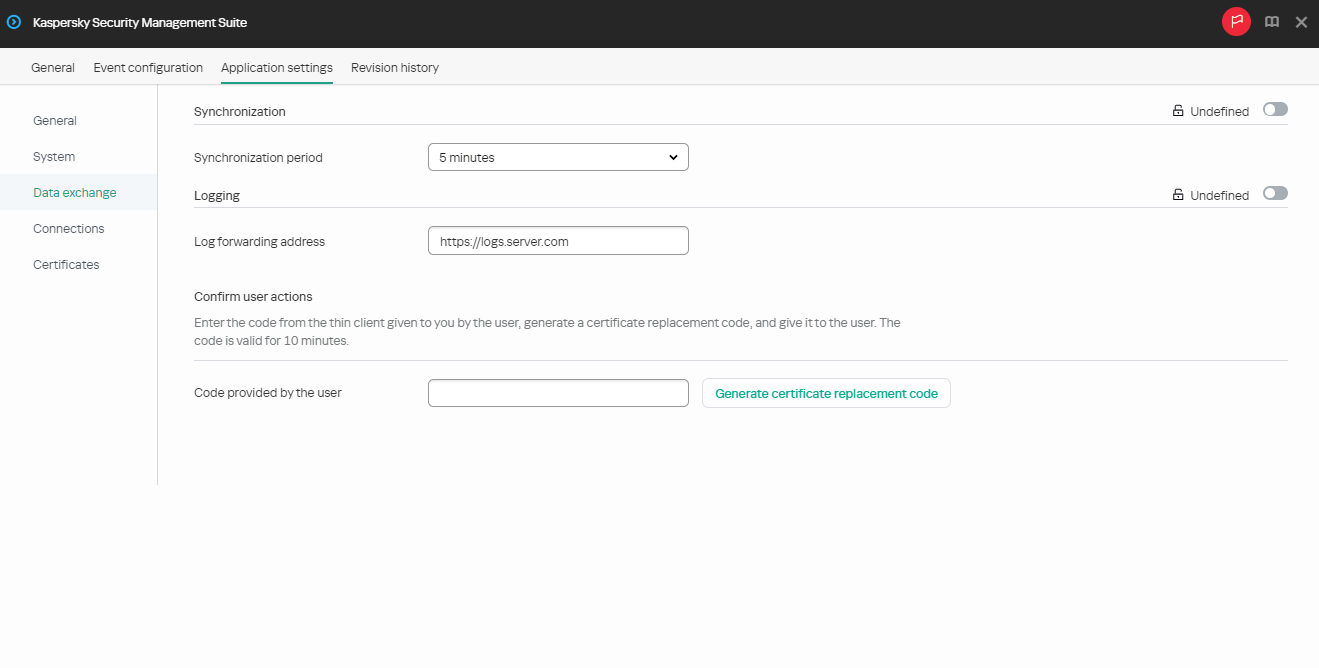The width and height of the screenshot is (1319, 668).
Task: Click the lock icon next to Logging
Action: 1178,193
